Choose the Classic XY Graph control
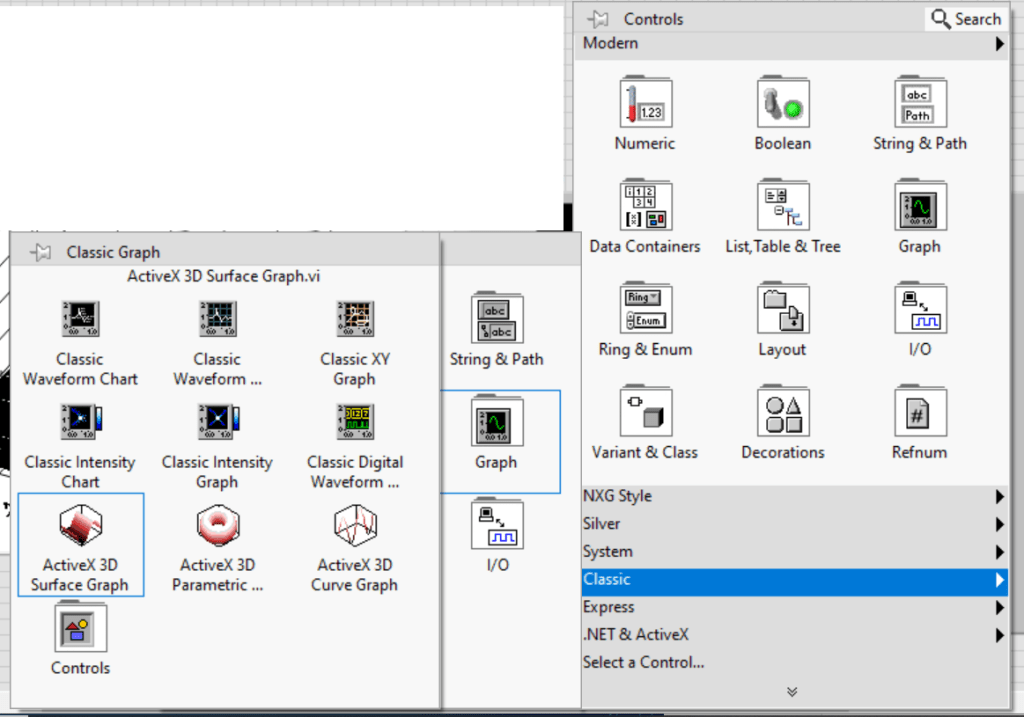Viewport: 1024px width, 717px height. click(x=355, y=320)
